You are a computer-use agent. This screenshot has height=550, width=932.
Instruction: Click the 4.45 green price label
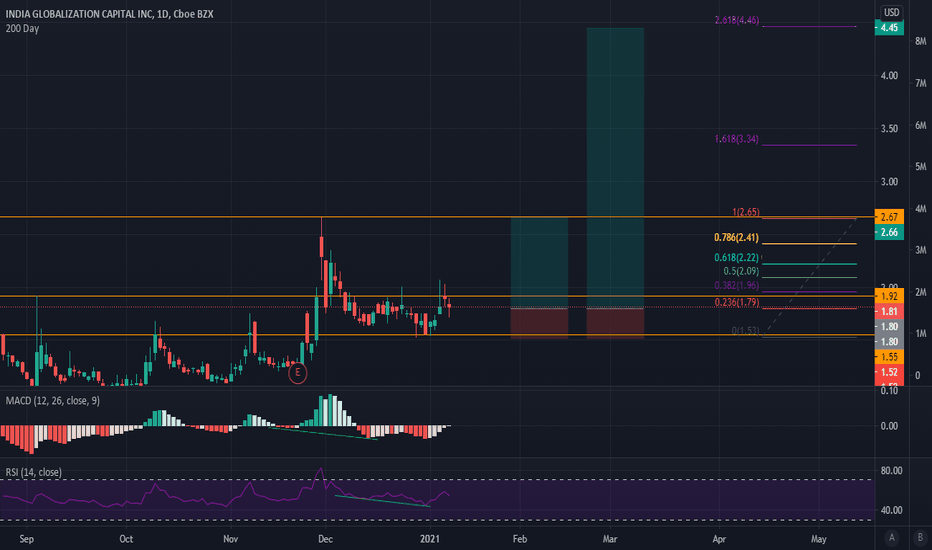(889, 27)
